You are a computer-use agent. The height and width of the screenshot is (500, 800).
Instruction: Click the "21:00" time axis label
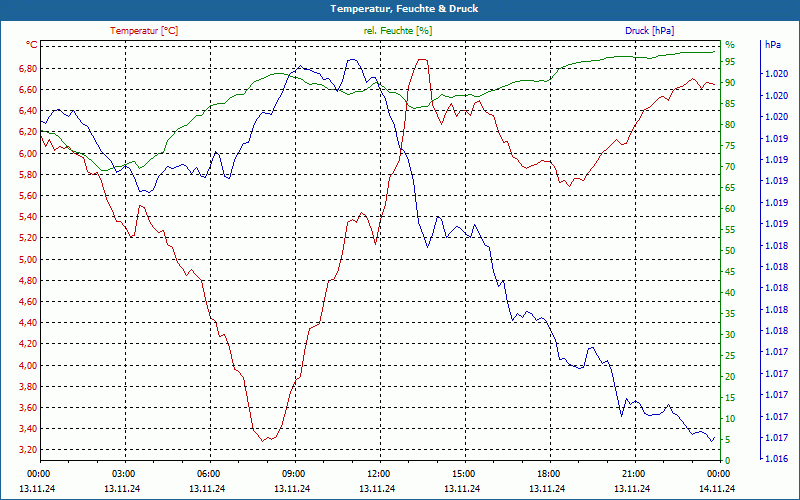tap(633, 473)
